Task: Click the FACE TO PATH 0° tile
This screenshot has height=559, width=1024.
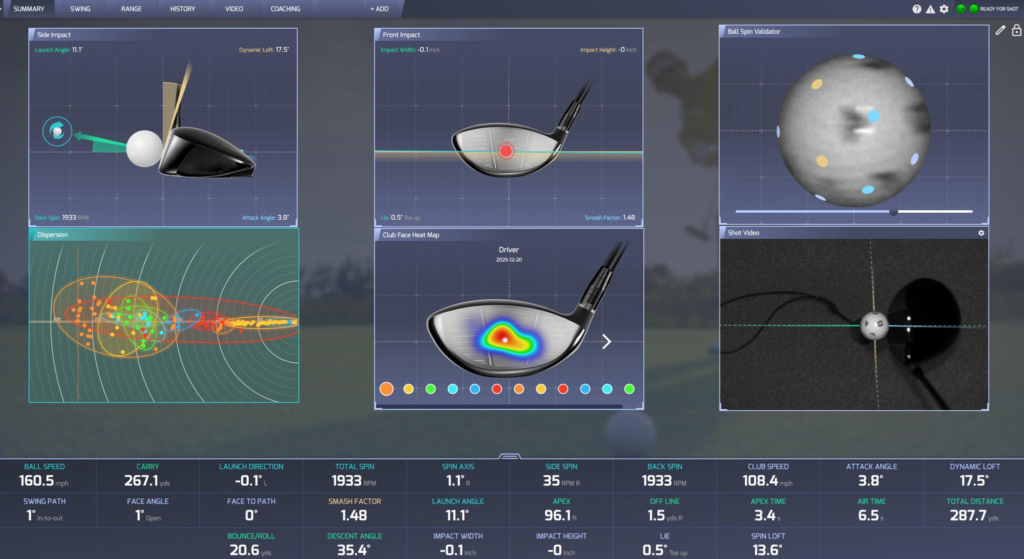Action: coord(251,510)
